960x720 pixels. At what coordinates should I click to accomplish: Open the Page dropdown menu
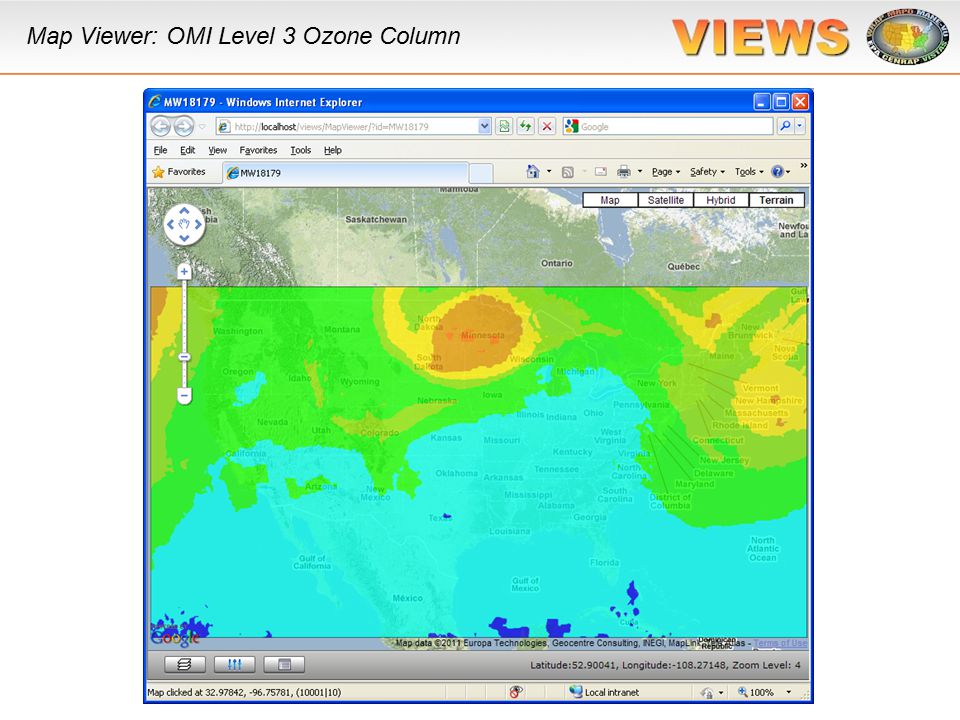[666, 172]
